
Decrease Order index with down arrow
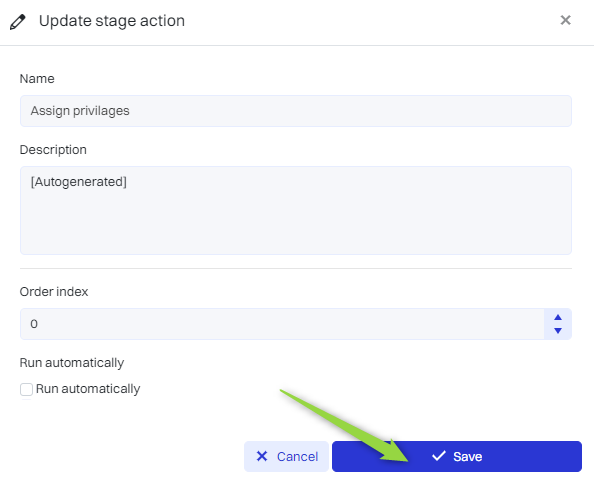coord(558,331)
